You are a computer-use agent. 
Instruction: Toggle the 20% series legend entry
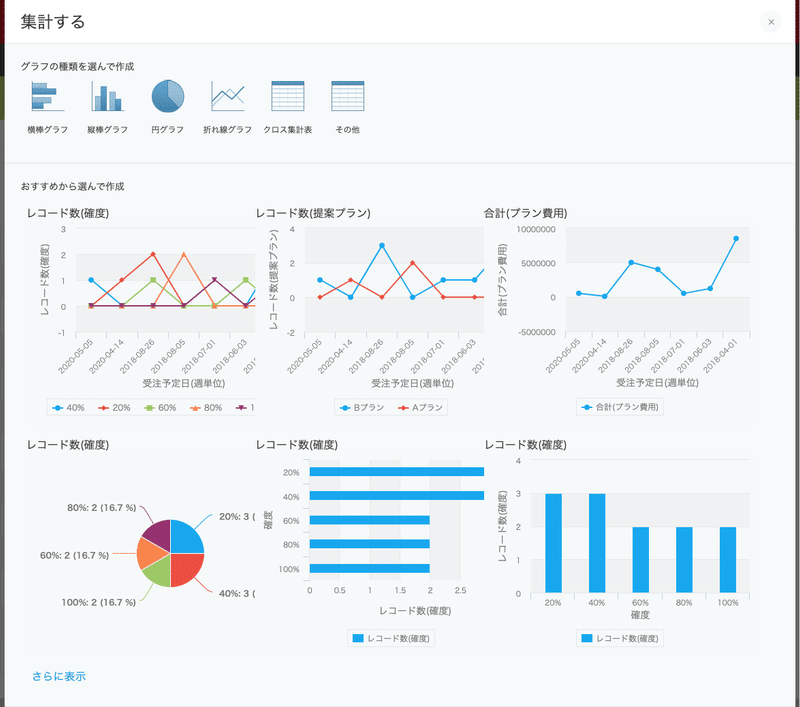(x=114, y=408)
